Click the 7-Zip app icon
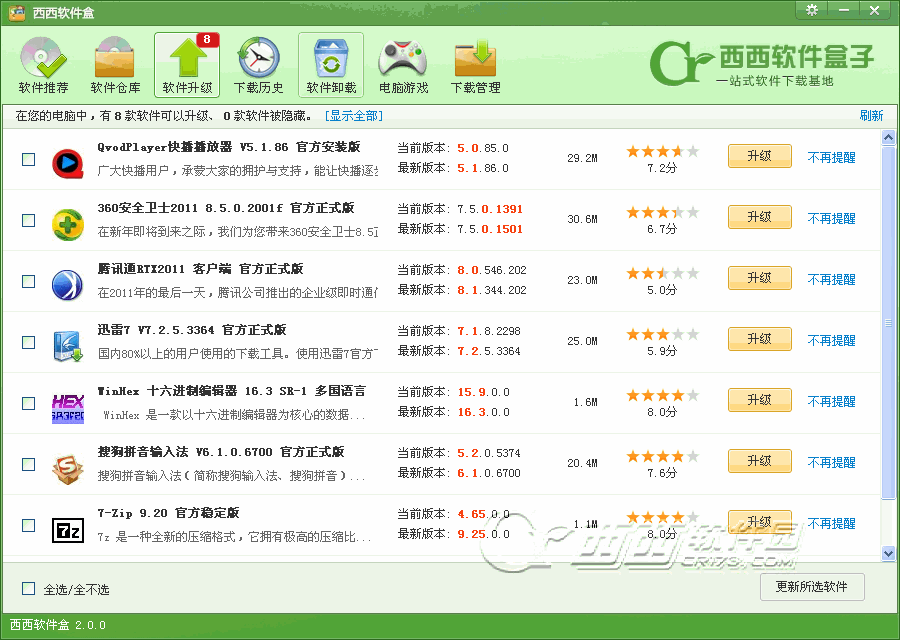Screen dimensions: 900x640 pyautogui.click(x=68, y=530)
